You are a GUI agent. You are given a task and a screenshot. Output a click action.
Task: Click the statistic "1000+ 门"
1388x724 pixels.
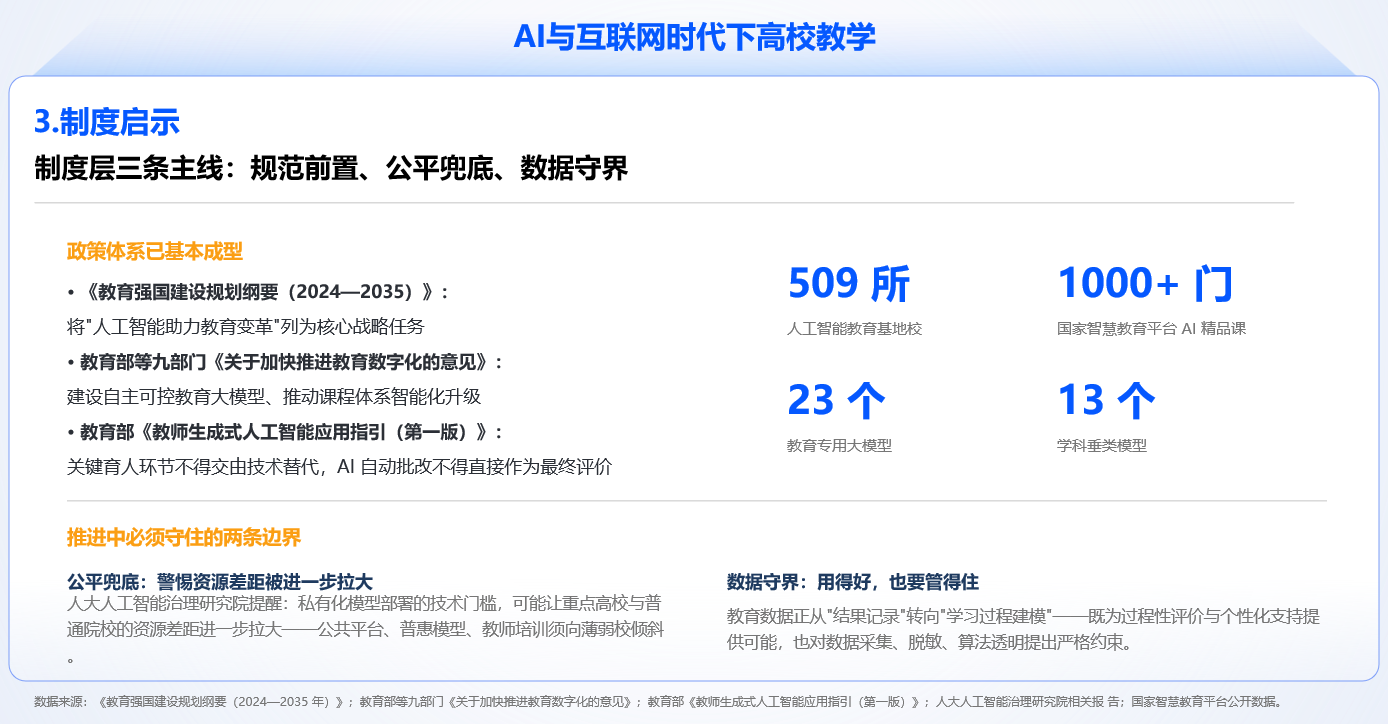click(x=1146, y=284)
